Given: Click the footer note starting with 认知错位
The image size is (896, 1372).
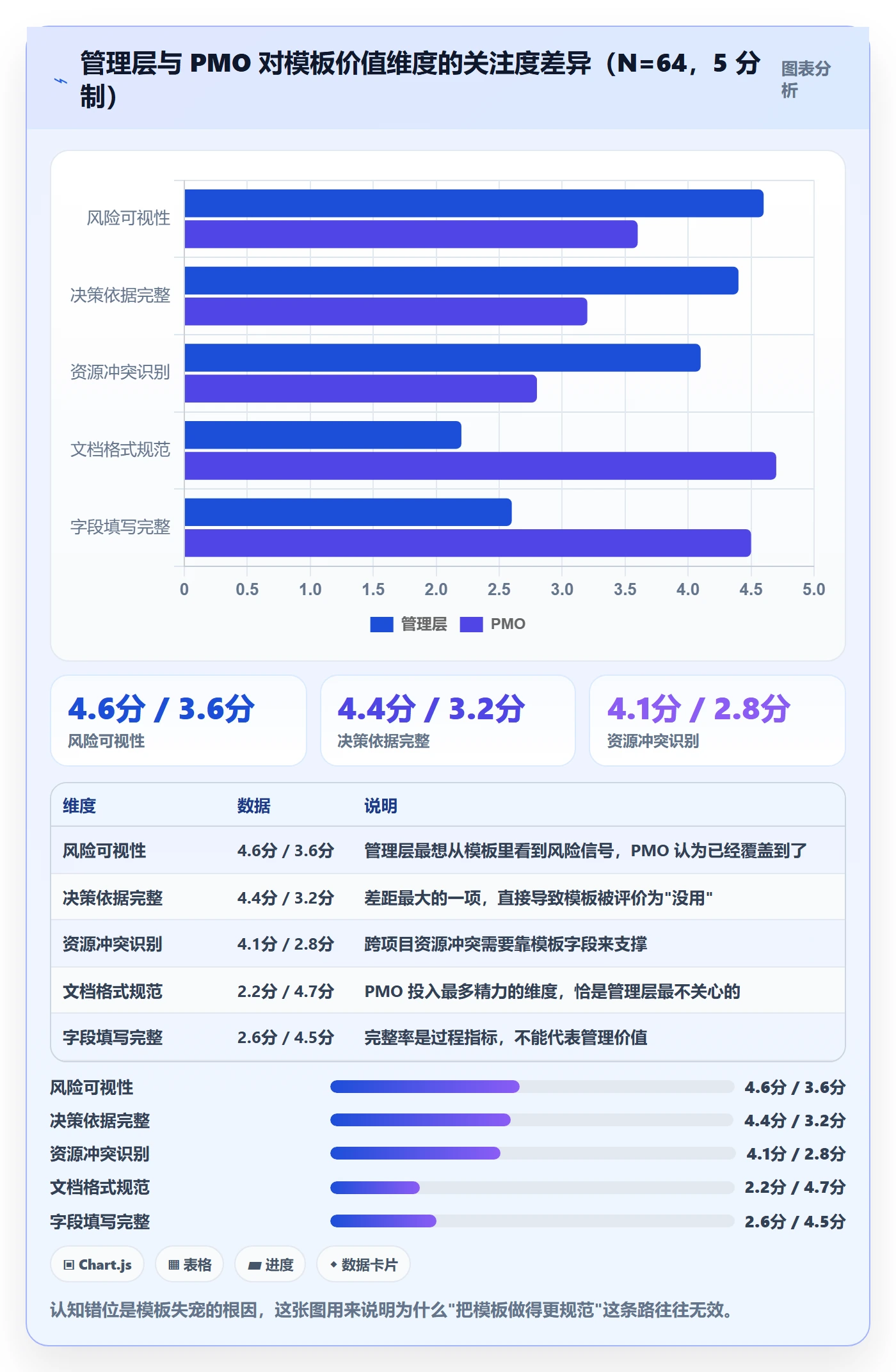Looking at the screenshot, I should (x=391, y=1310).
